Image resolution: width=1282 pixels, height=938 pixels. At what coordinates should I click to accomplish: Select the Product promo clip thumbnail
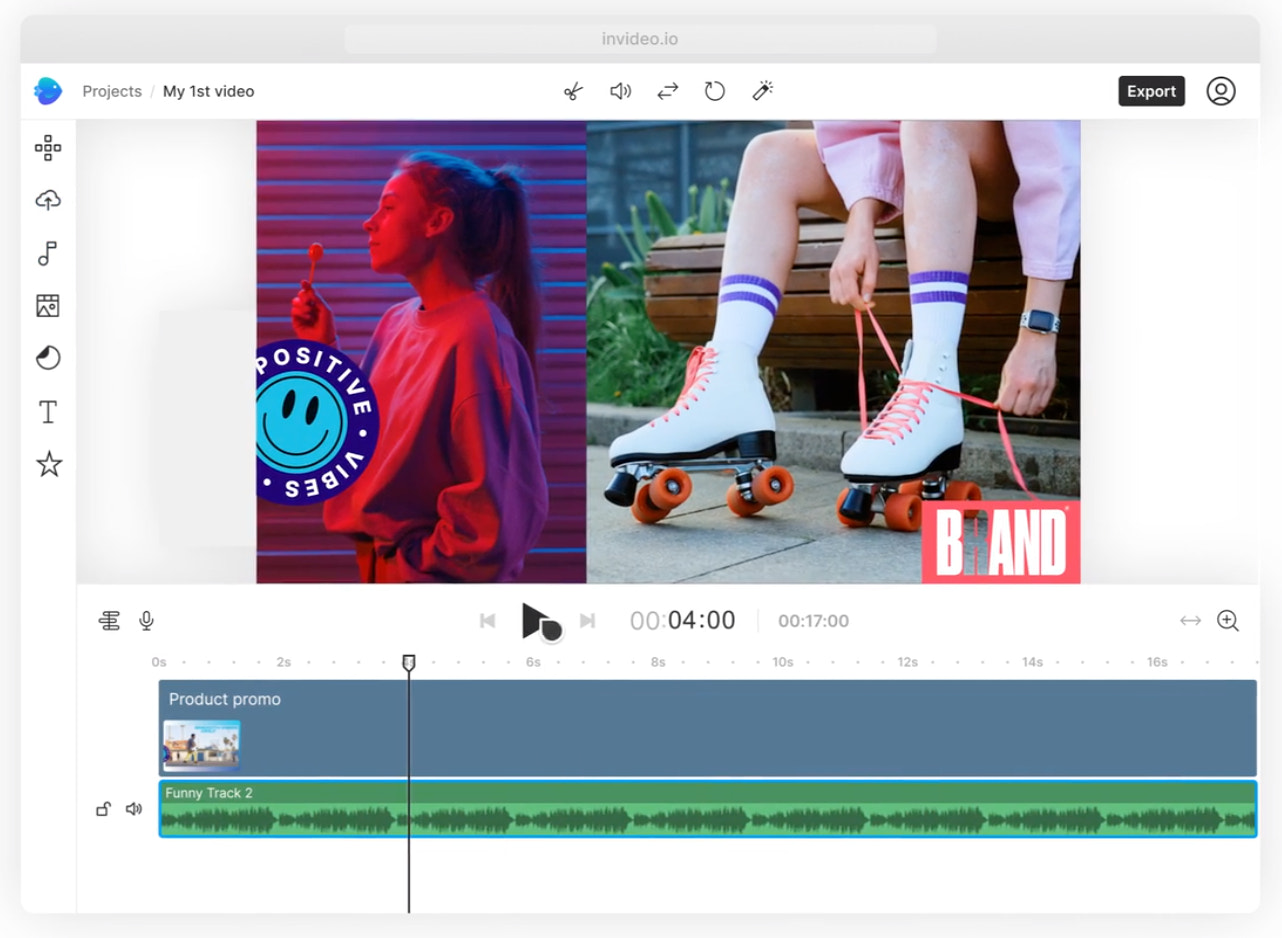(x=202, y=744)
